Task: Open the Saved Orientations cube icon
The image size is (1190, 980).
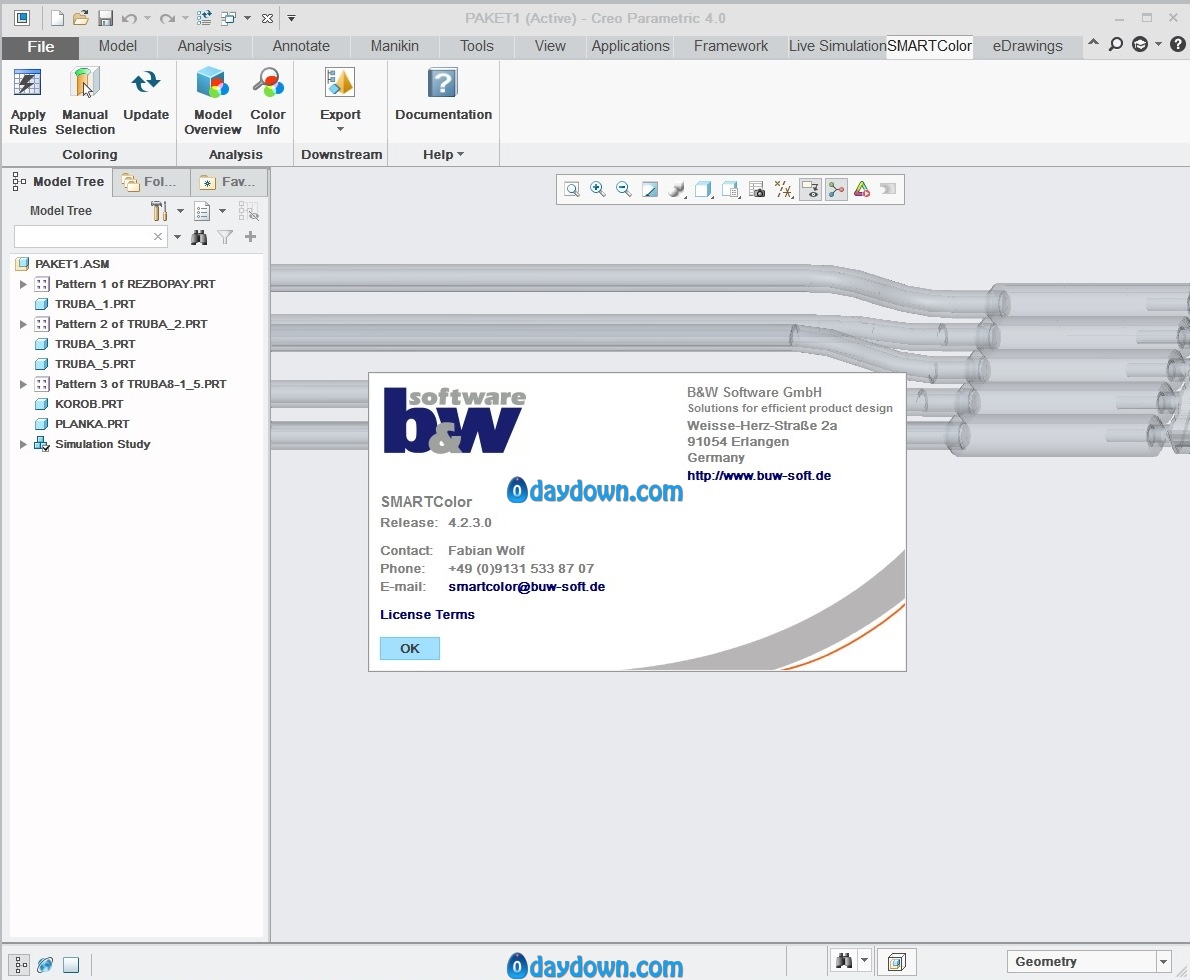Action: click(704, 190)
